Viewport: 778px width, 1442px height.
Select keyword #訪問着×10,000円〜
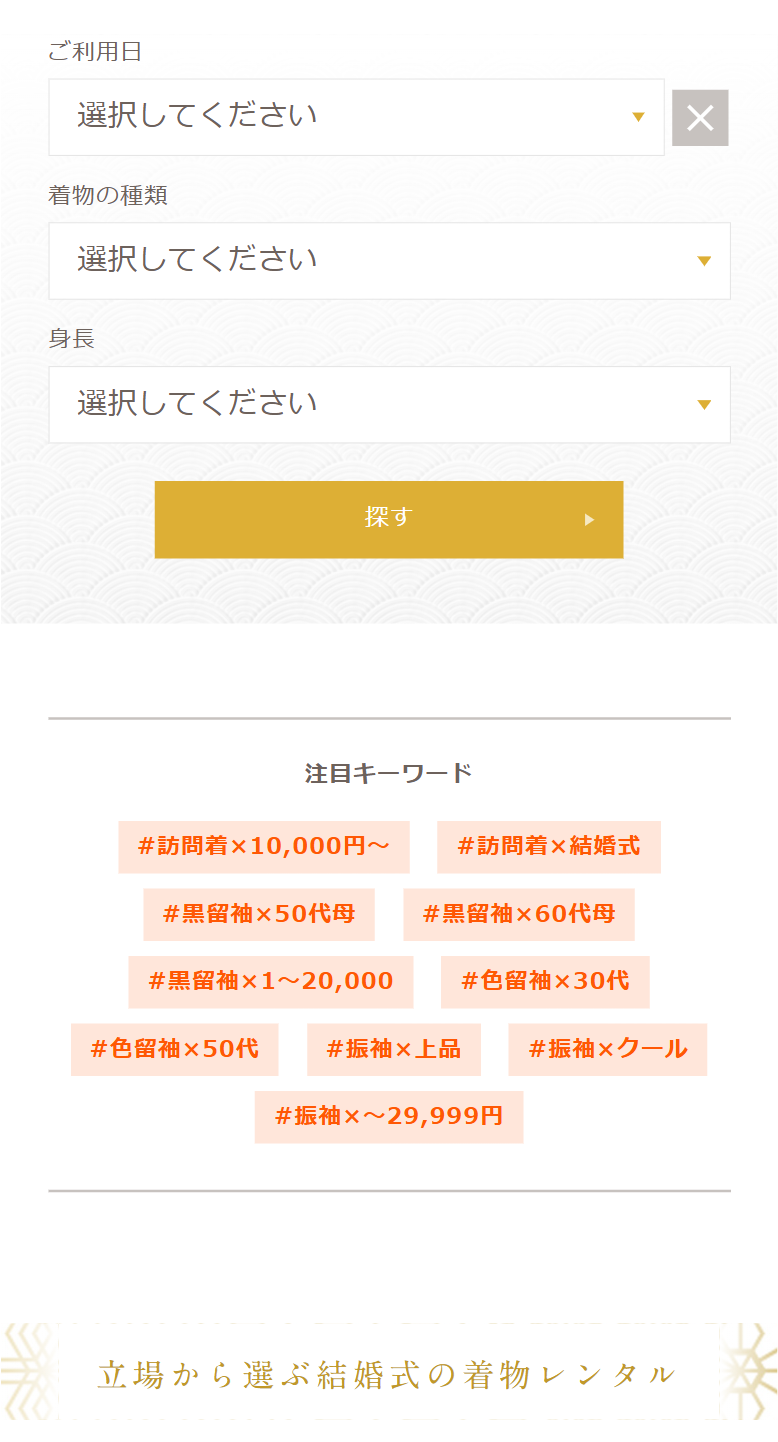click(263, 847)
